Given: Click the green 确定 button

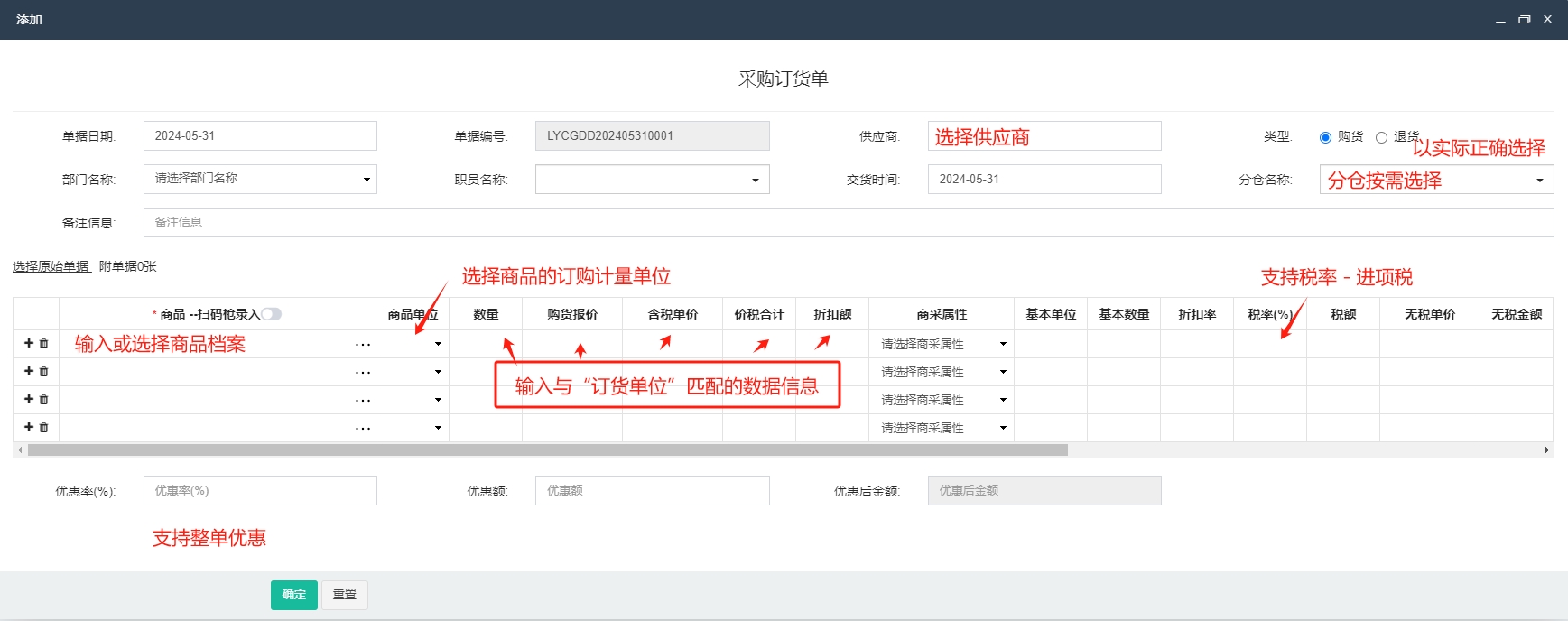Looking at the screenshot, I should [293, 595].
